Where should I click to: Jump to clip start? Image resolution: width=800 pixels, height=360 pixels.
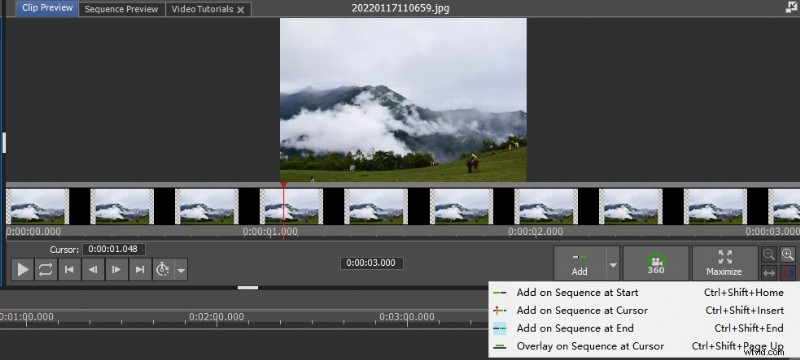[x=69, y=269]
